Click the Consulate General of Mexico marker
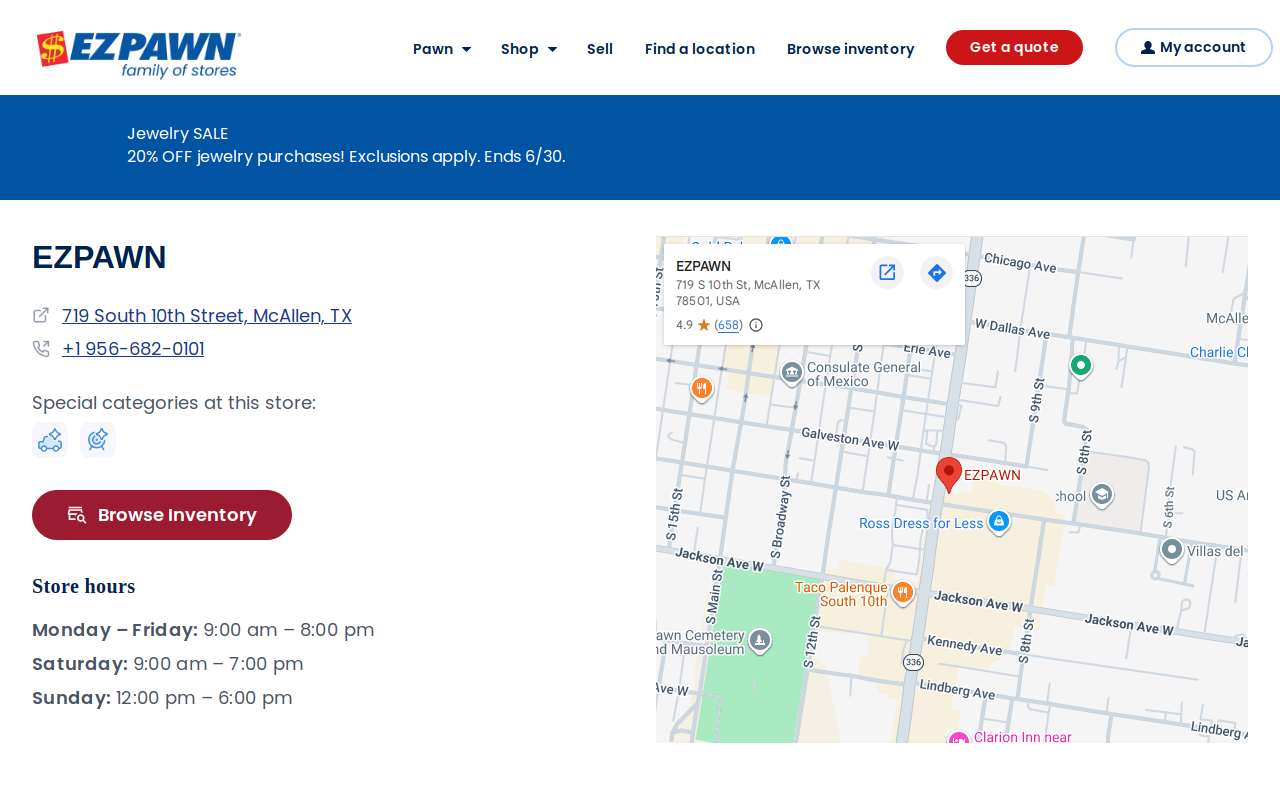 point(792,373)
